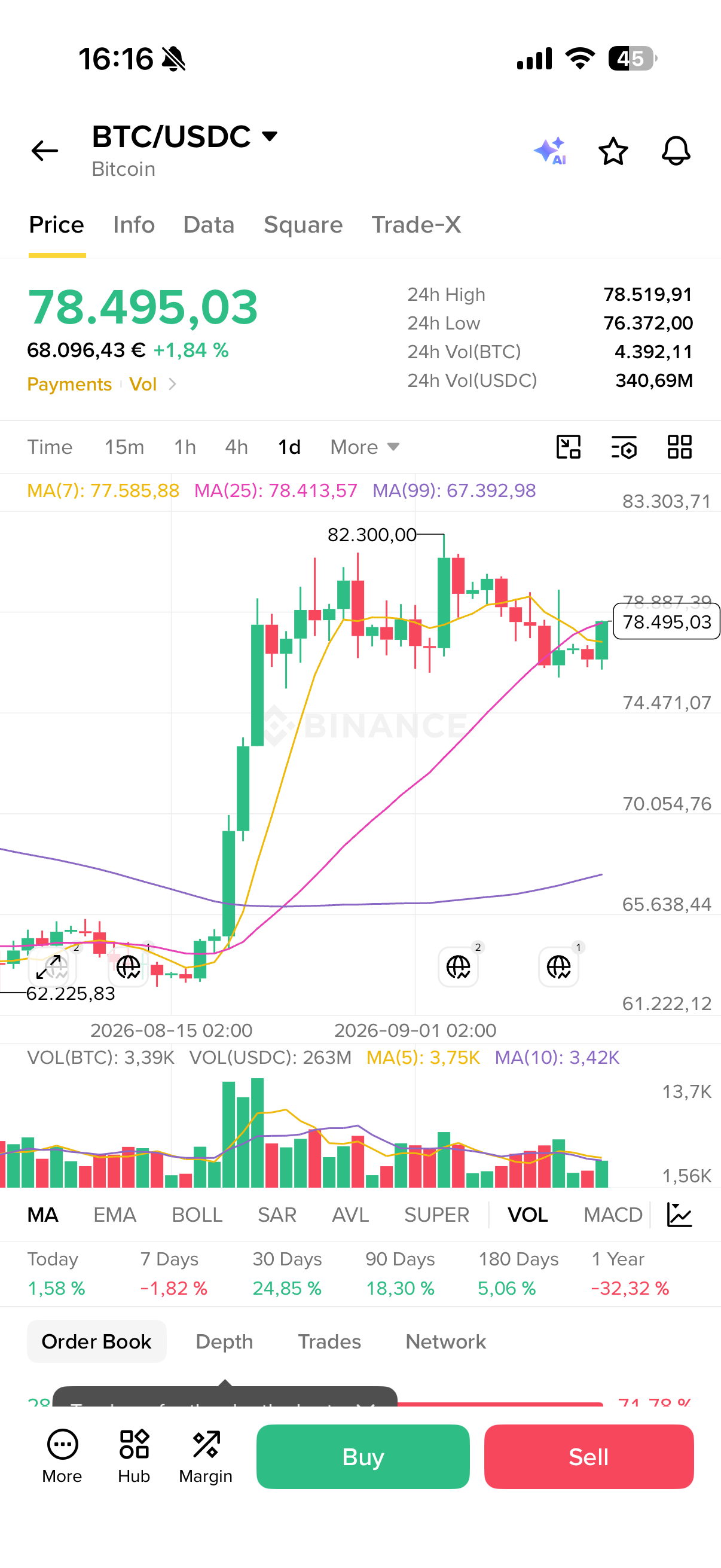Expand the More timeframes dropdown
Viewport: 721px width, 1568px height.
pos(365,447)
